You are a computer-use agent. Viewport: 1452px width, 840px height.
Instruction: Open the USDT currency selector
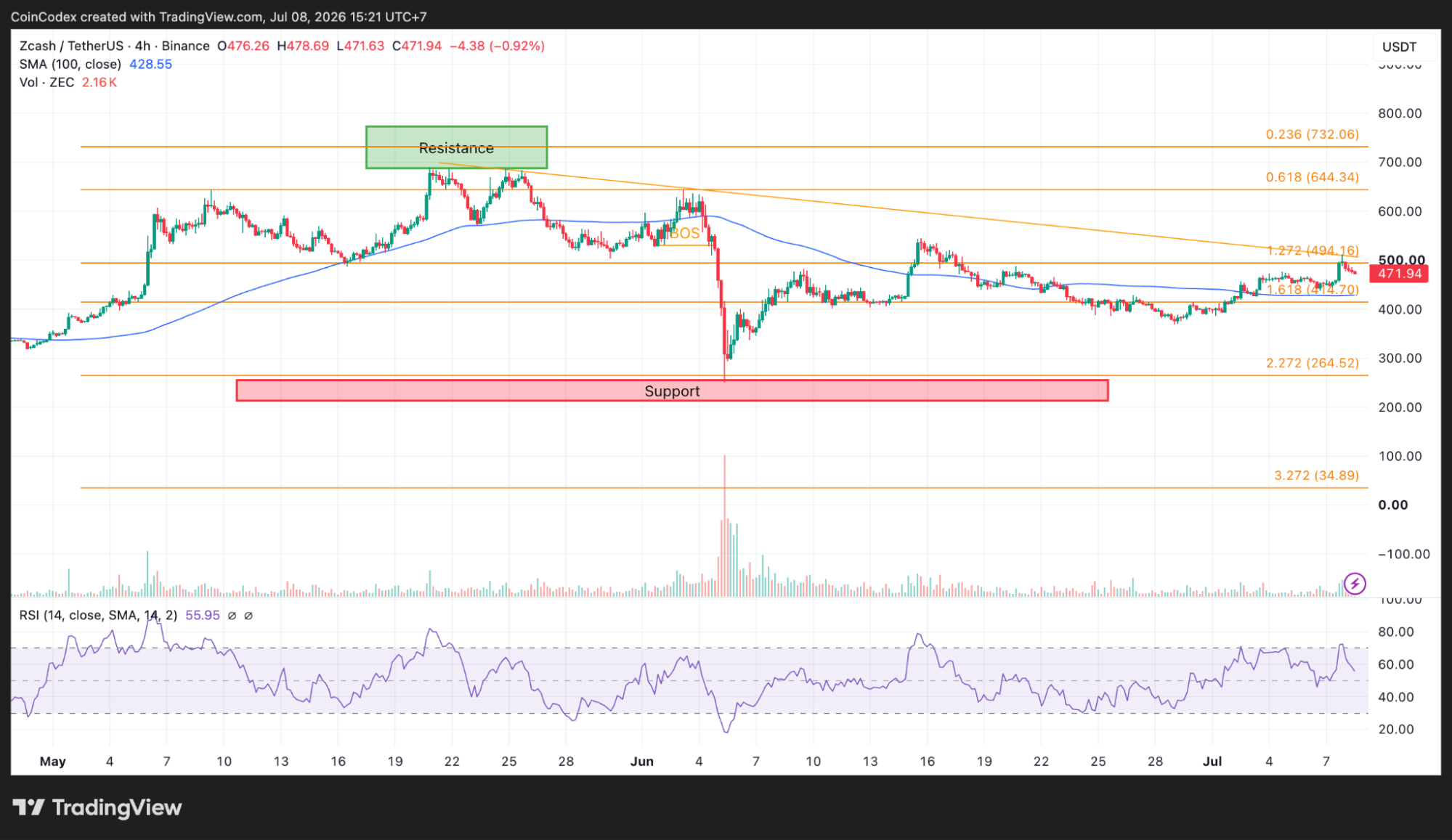(x=1399, y=47)
